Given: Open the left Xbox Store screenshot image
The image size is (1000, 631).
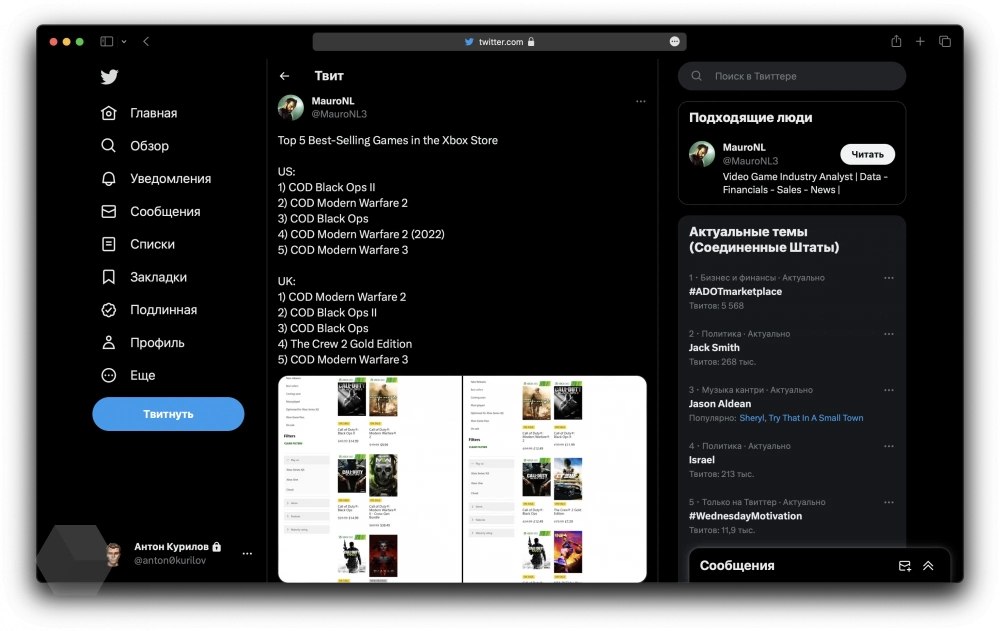Looking at the screenshot, I should pyautogui.click(x=369, y=479).
